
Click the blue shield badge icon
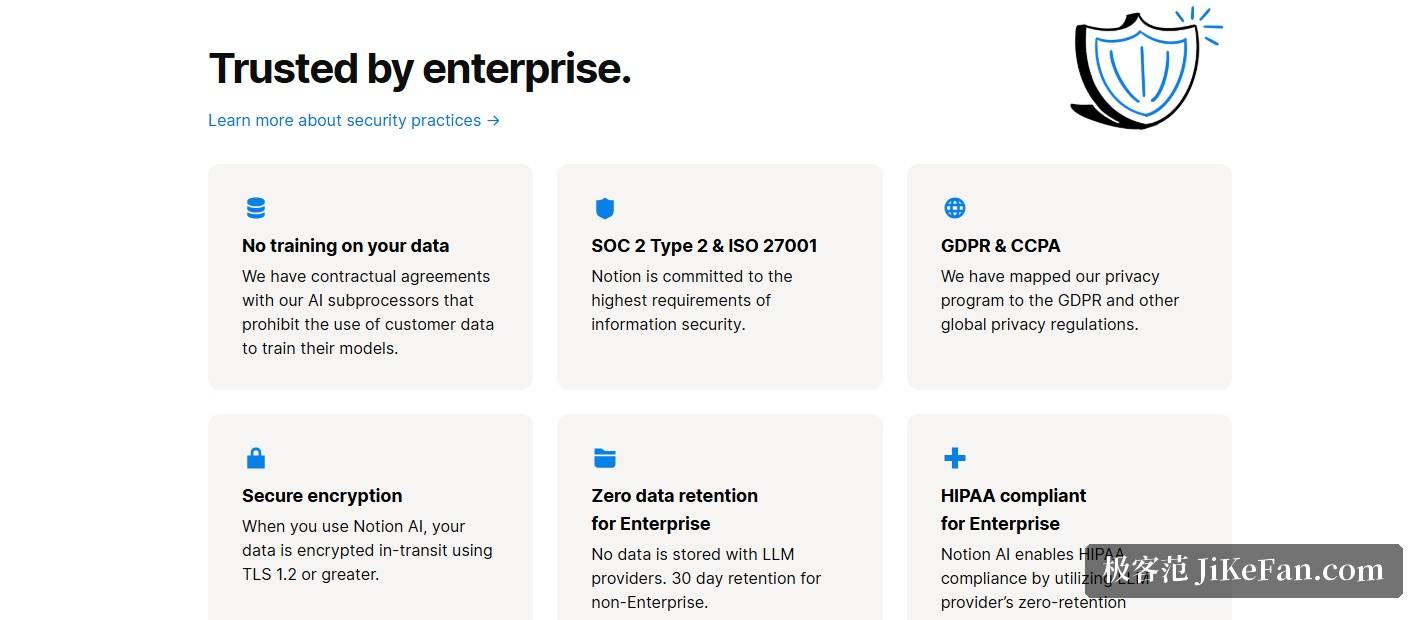(605, 208)
